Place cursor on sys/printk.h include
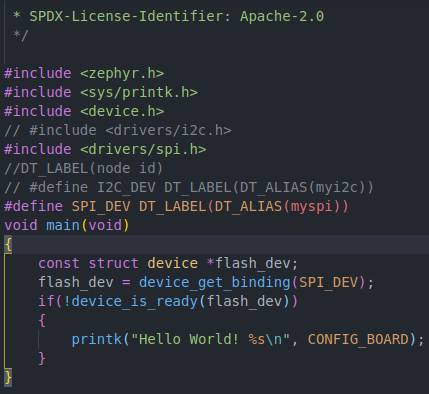 pos(101,92)
